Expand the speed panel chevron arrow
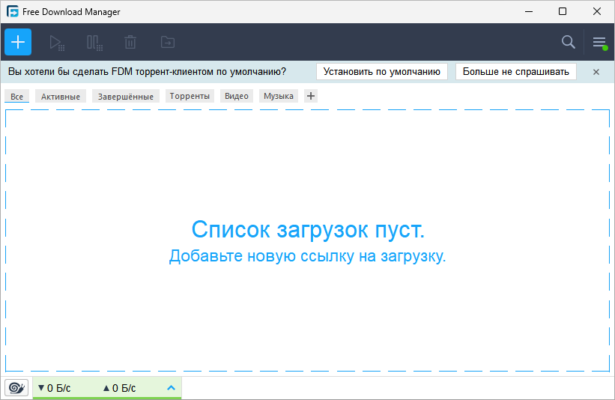This screenshot has height=400, width=615. pyautogui.click(x=171, y=388)
